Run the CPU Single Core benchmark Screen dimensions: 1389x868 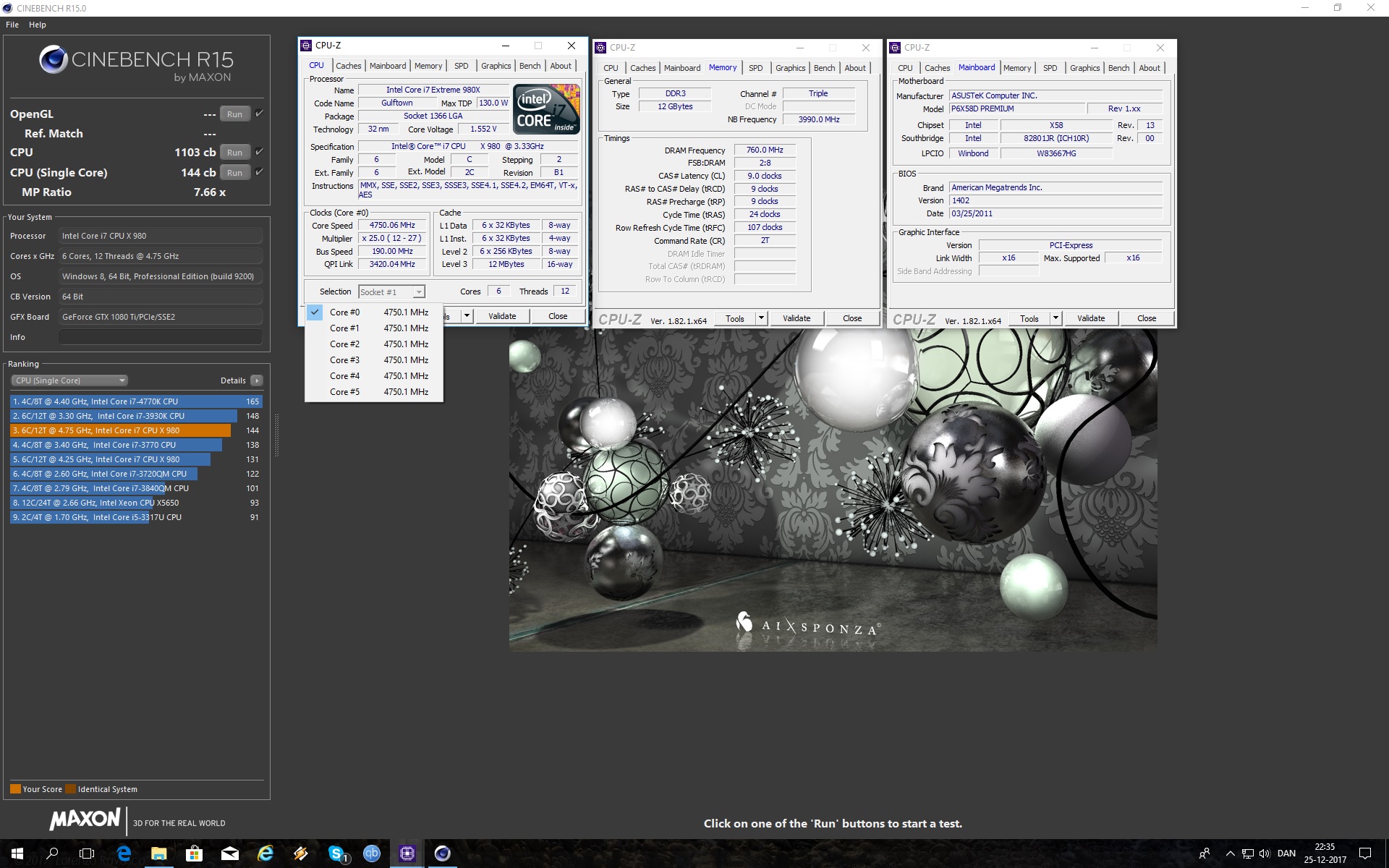235,173
